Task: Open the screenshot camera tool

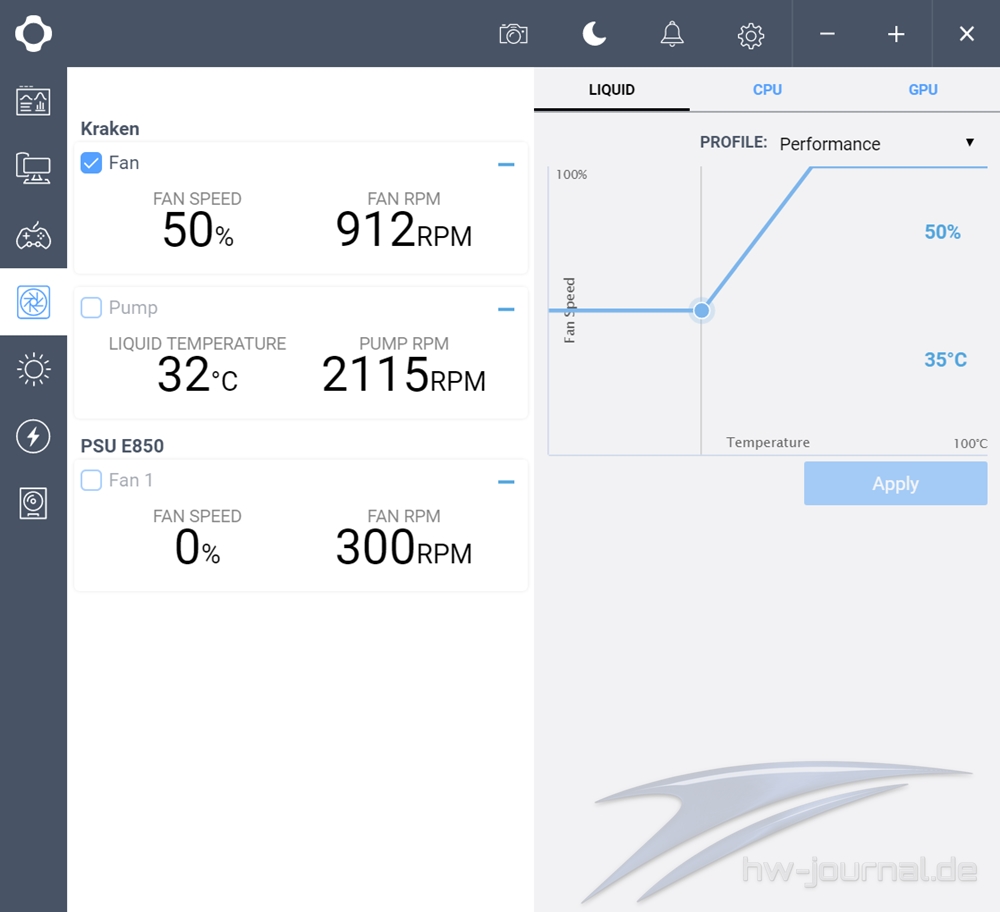Action: tap(513, 34)
